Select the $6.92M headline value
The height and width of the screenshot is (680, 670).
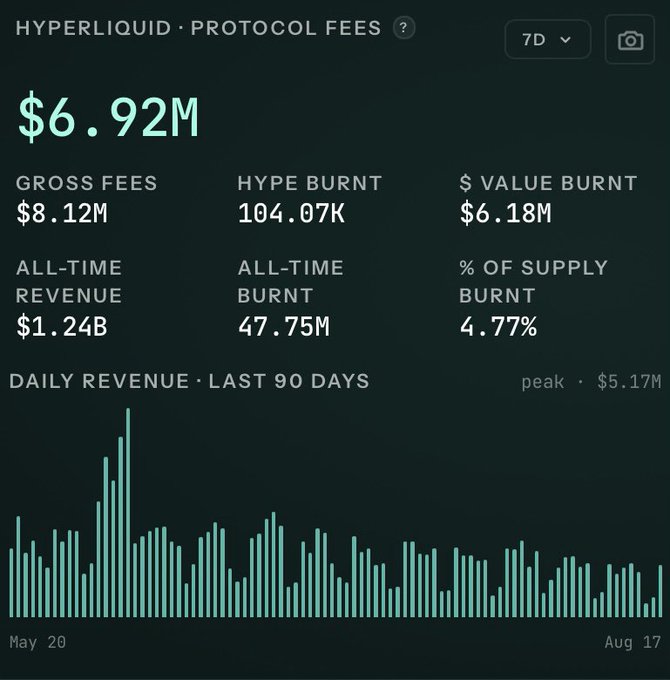(108, 117)
